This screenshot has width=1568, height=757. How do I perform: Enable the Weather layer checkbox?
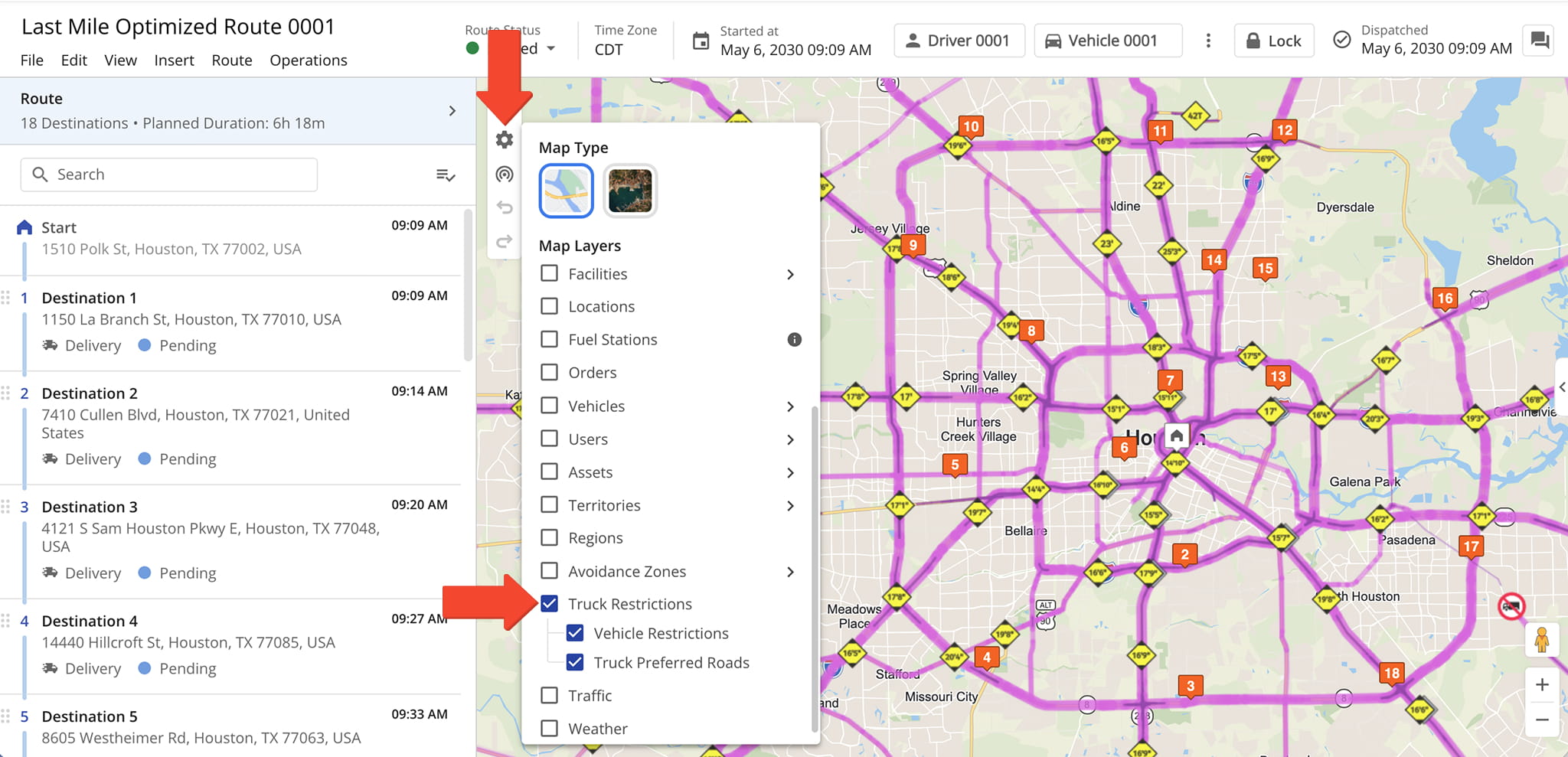(549, 728)
